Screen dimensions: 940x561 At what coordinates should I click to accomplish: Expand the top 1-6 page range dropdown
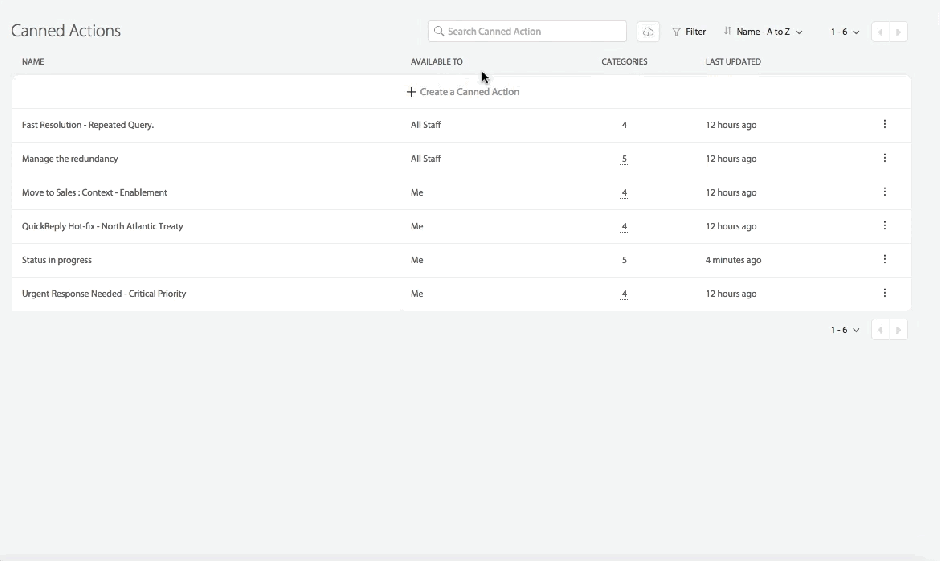(845, 32)
